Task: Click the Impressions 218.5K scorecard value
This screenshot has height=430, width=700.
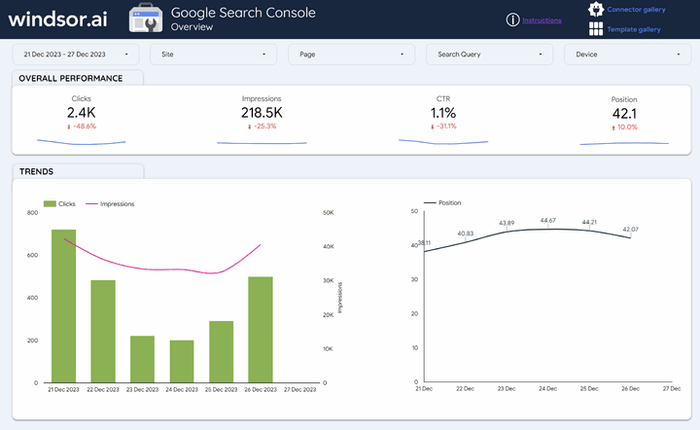Action: pos(262,113)
